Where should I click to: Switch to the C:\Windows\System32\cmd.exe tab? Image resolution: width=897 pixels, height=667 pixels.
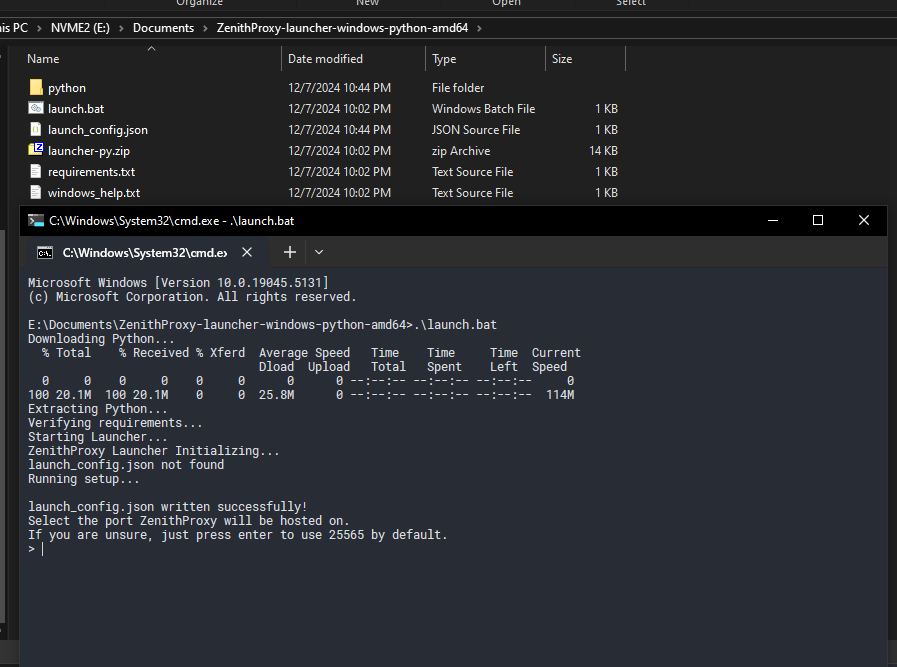click(x=140, y=252)
